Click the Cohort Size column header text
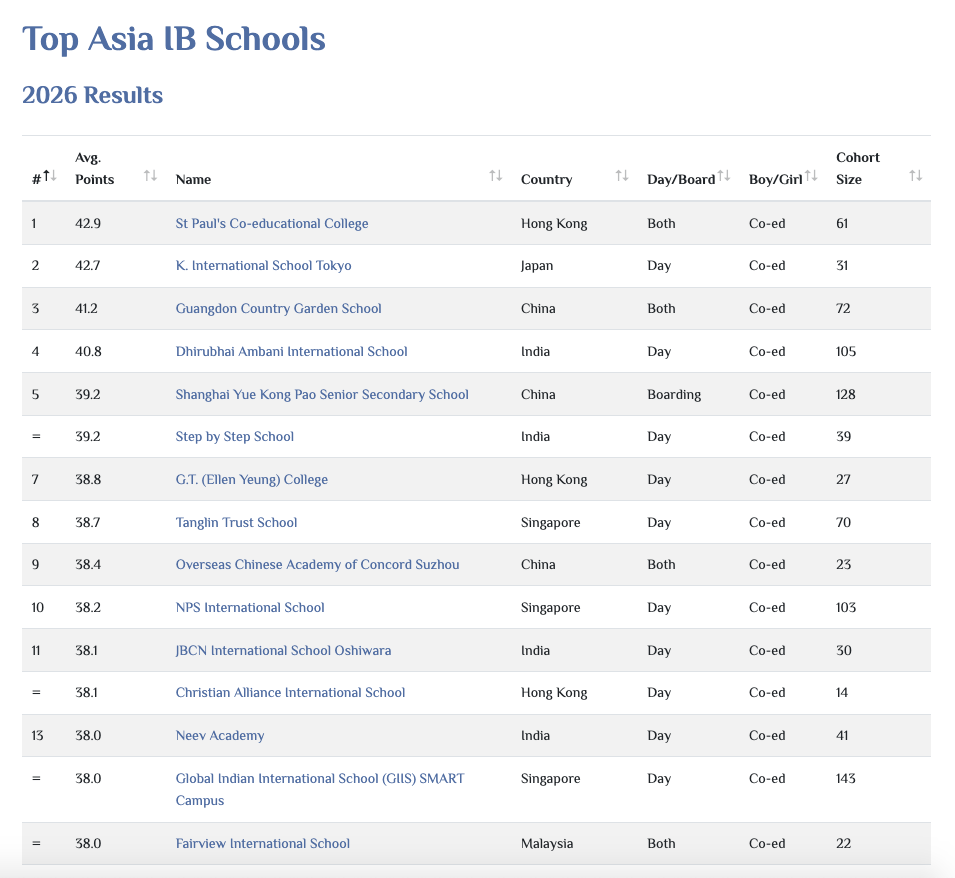 tap(858, 169)
